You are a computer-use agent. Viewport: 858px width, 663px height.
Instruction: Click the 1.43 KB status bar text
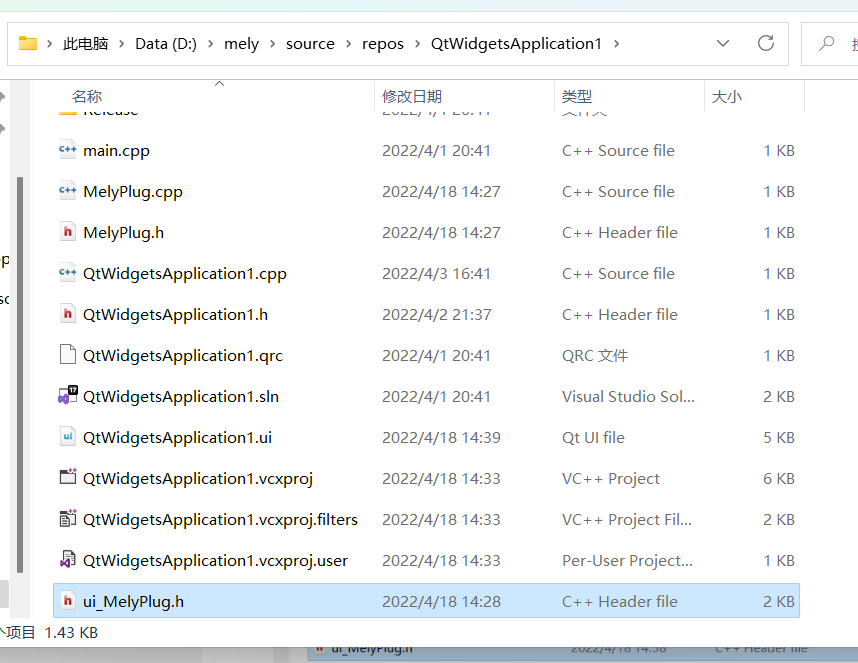click(71, 633)
